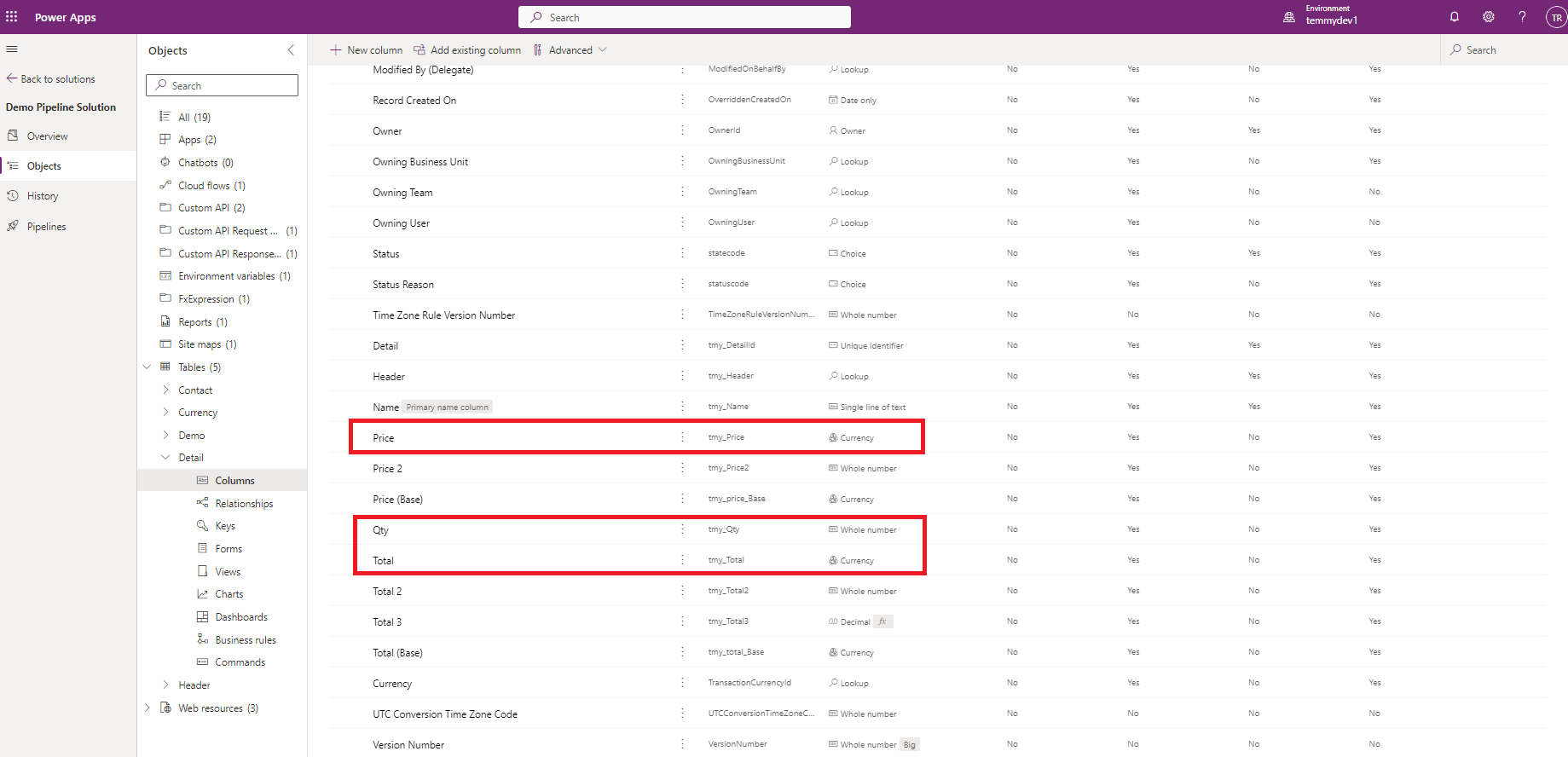The image size is (1568, 757).
Task: Open more options for the Owner column
Action: point(682,130)
